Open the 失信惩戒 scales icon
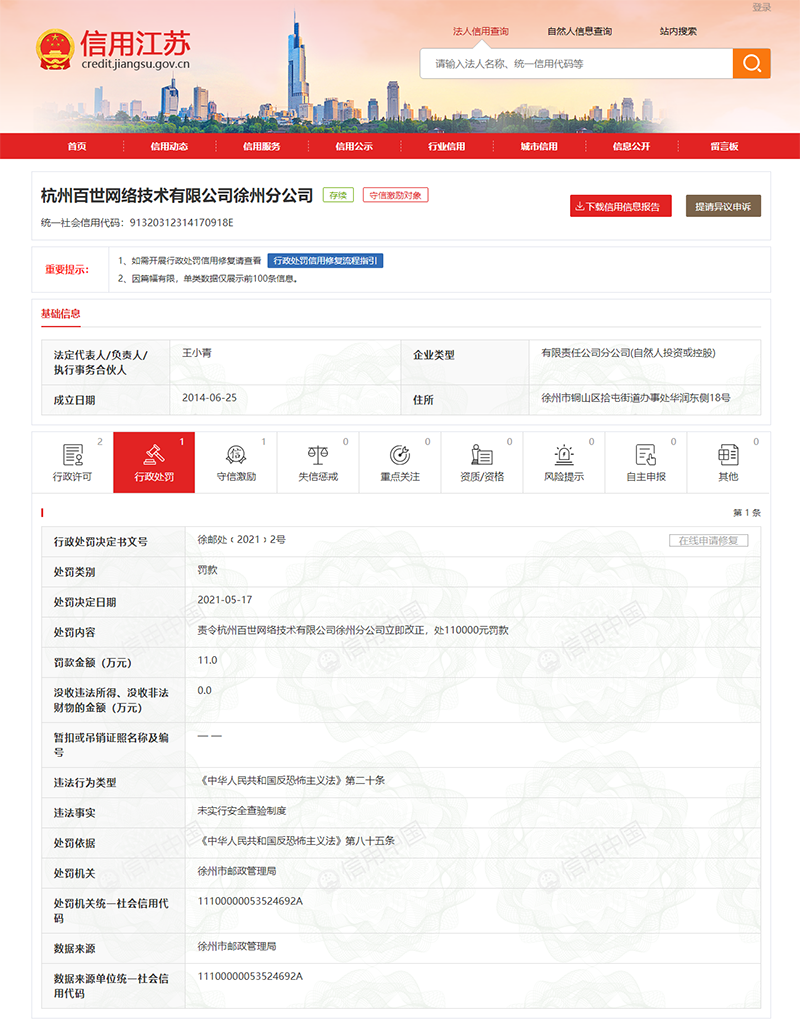 click(x=318, y=454)
